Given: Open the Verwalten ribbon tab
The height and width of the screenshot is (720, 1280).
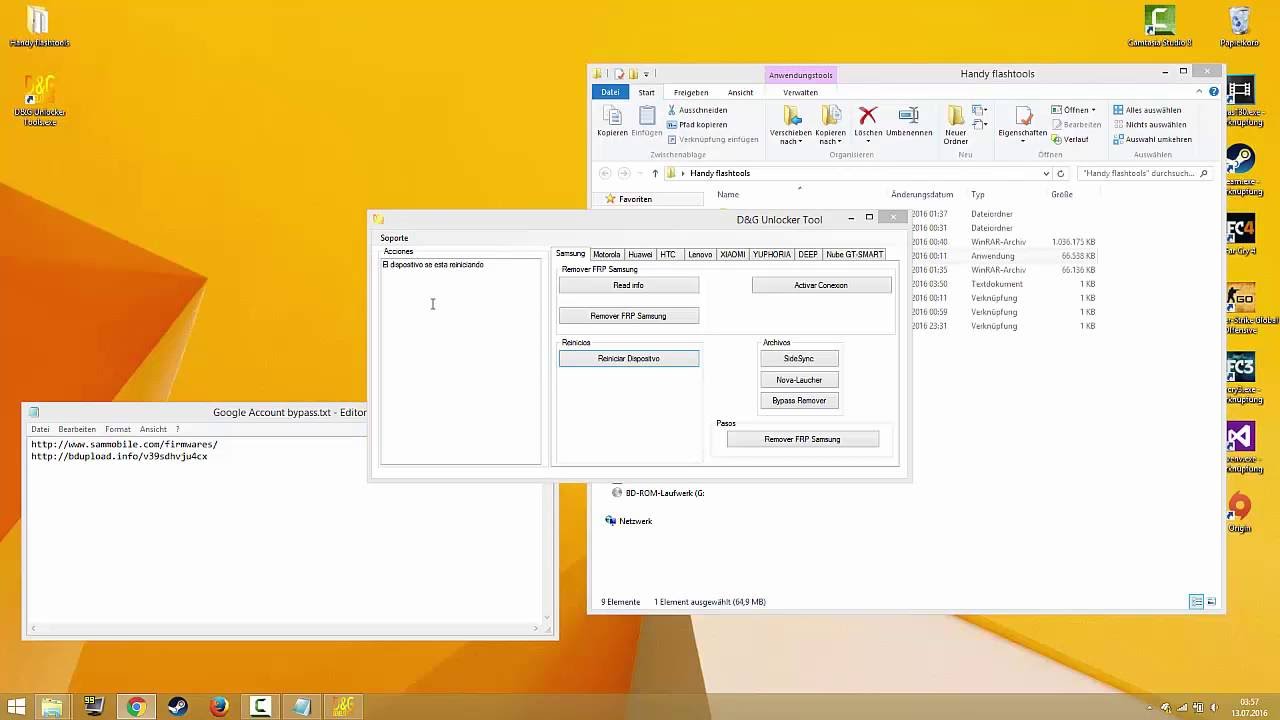Looking at the screenshot, I should pyautogui.click(x=800, y=92).
